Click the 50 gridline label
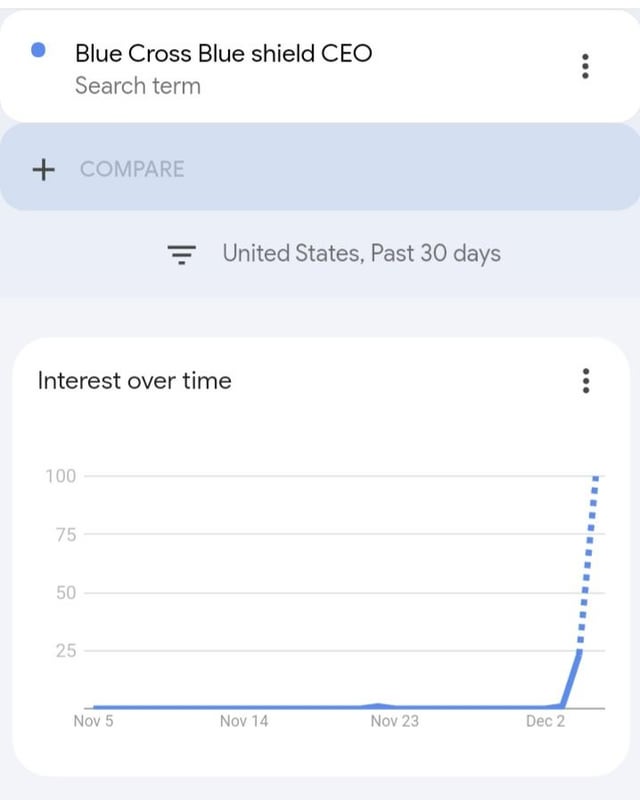This screenshot has height=800, width=640. pos(64,593)
